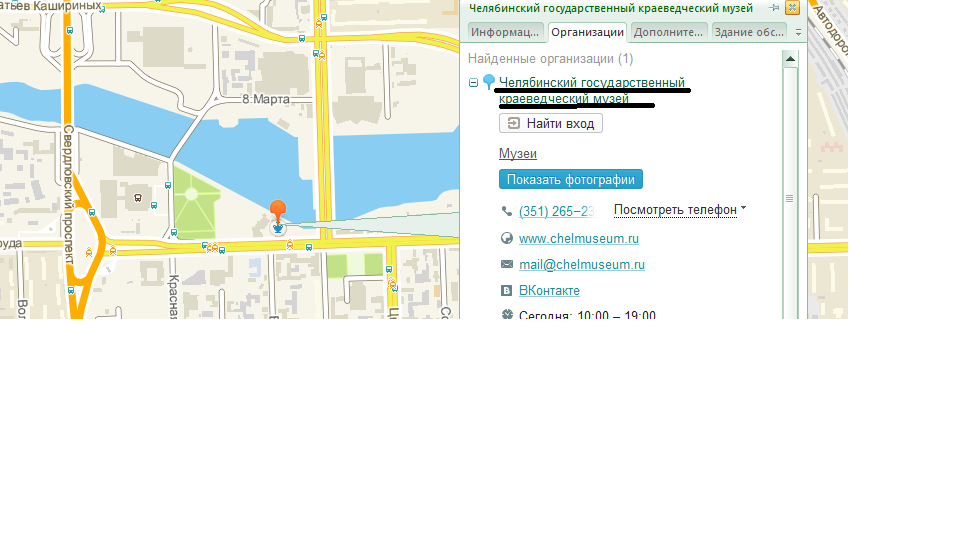Viewport: 960px width, 540px height.
Task: Click the Найденные организации (1) heading
Action: click(x=550, y=59)
